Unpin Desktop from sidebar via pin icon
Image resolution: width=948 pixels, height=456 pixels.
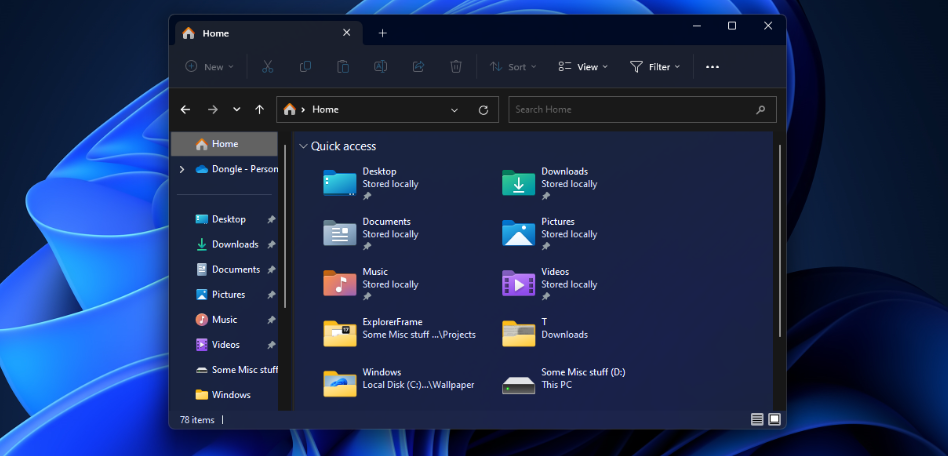271,220
